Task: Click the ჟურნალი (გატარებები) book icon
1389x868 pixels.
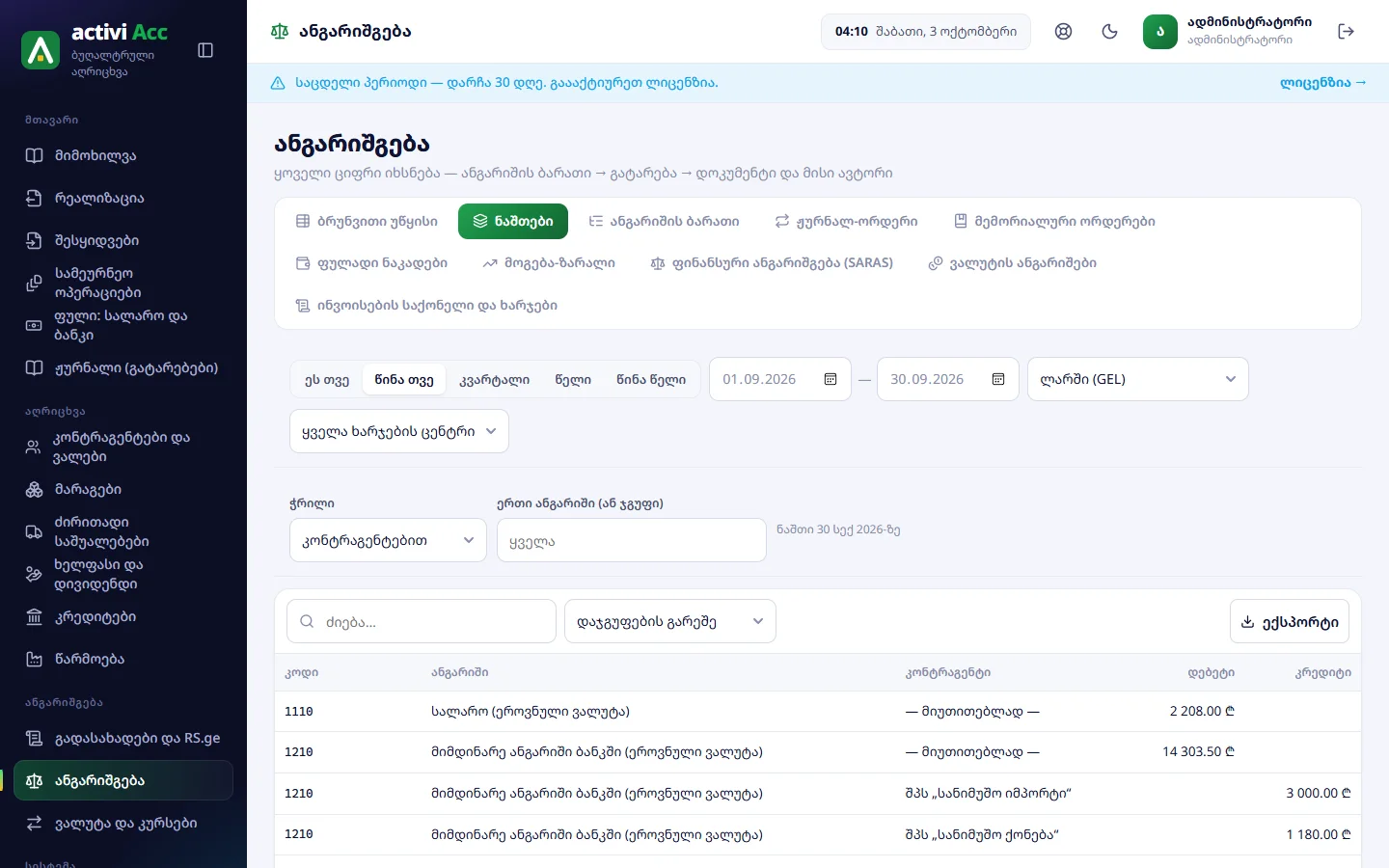Action: pos(34,367)
